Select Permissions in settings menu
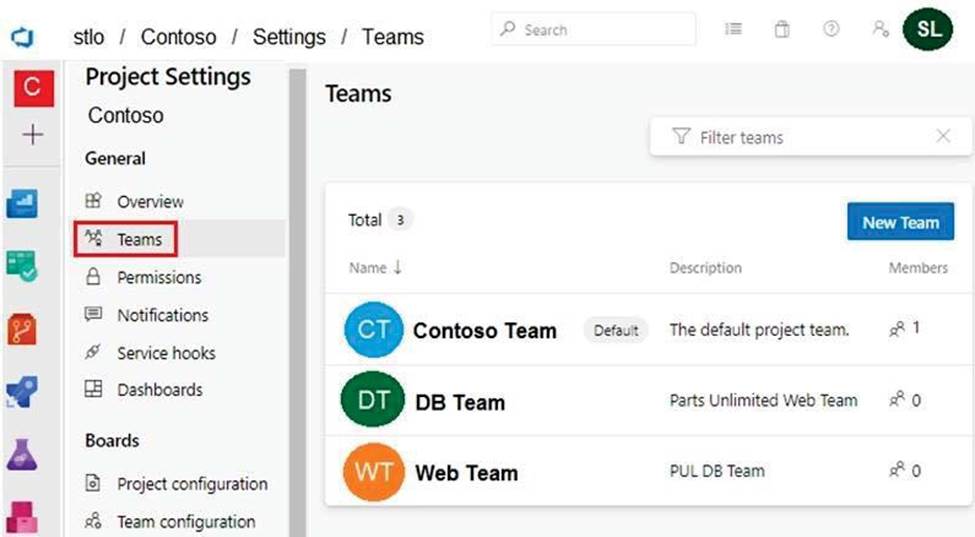Viewport: 975px width, 537px height. click(x=158, y=277)
